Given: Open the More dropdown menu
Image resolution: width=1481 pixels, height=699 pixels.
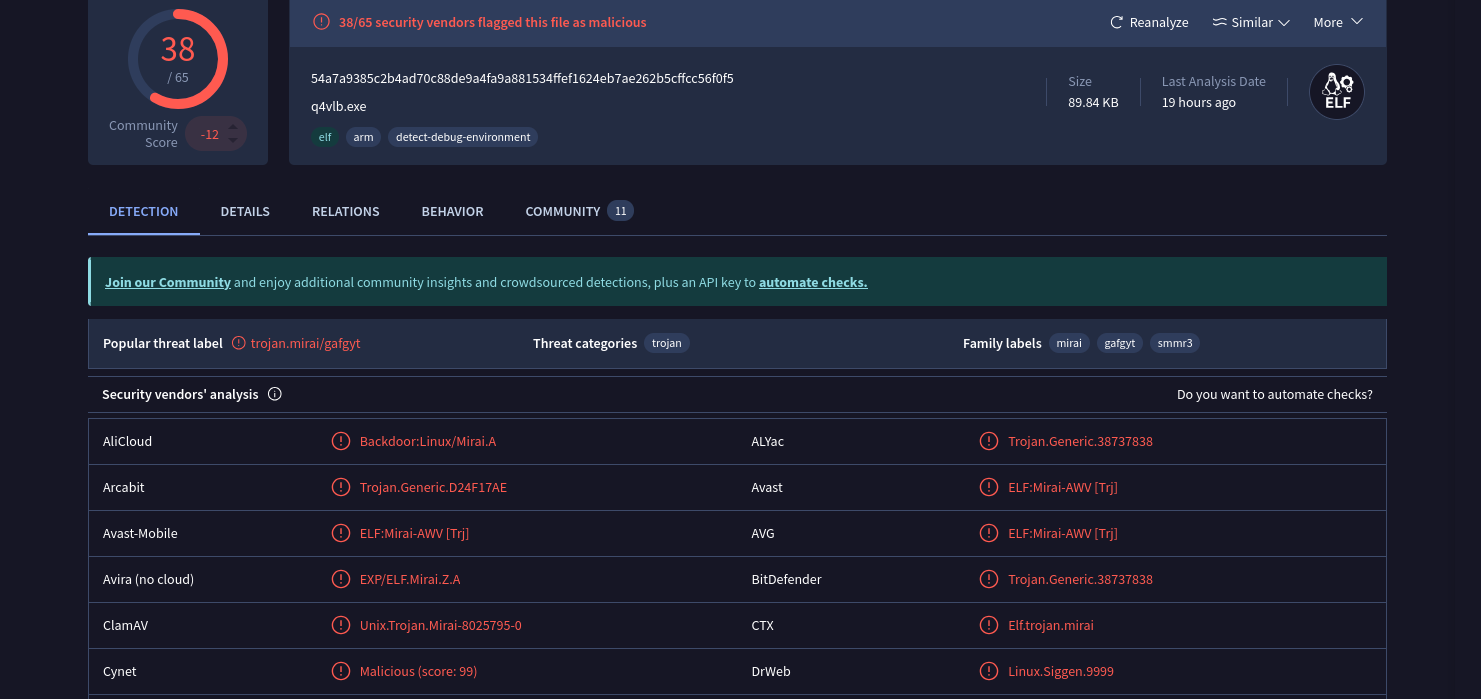Looking at the screenshot, I should click(1338, 22).
